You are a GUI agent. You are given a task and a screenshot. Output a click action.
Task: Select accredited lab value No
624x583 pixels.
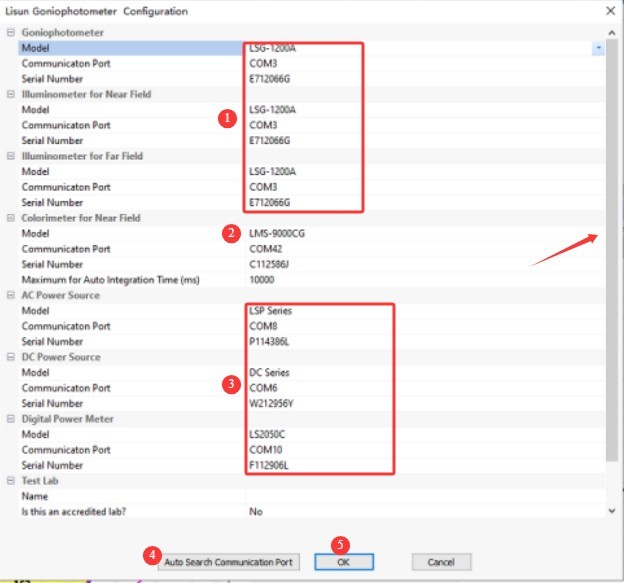(256, 512)
